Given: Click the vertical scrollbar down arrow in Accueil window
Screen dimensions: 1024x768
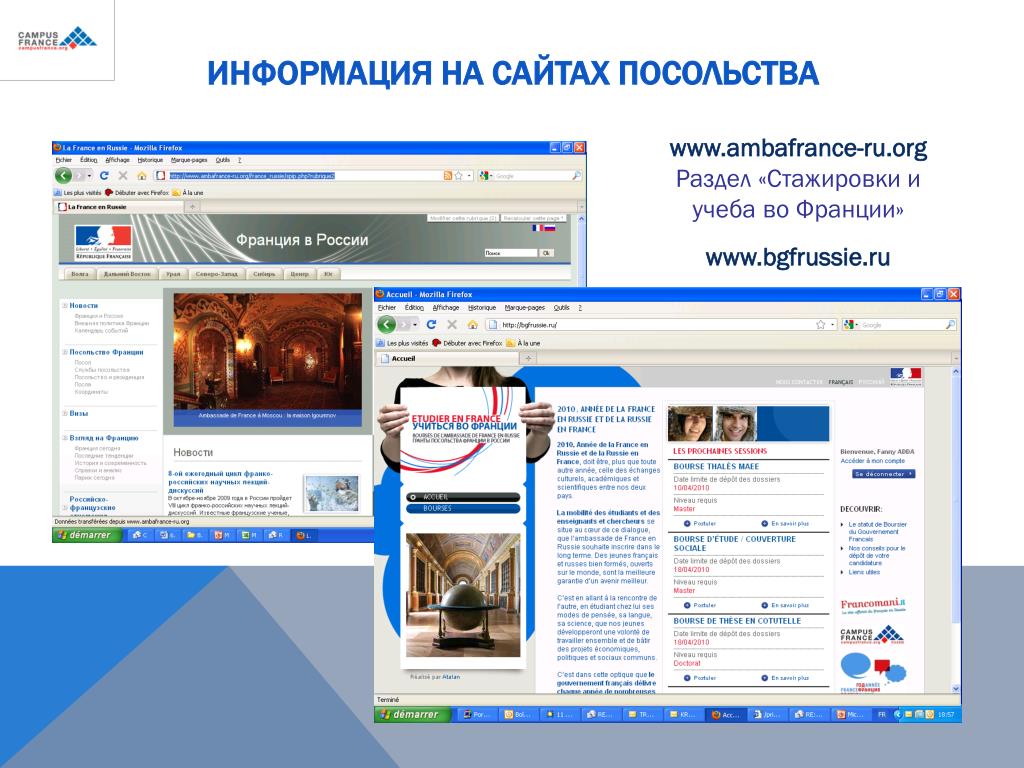Looking at the screenshot, I should click(x=955, y=688).
